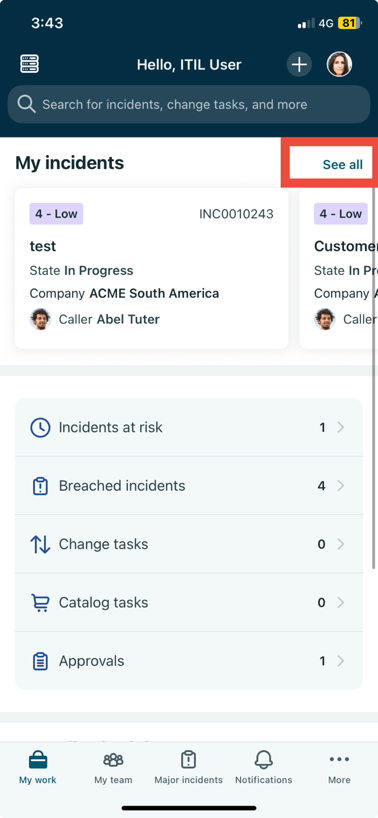The width and height of the screenshot is (378, 818).
Task: Open Approvals row
Action: point(189,661)
